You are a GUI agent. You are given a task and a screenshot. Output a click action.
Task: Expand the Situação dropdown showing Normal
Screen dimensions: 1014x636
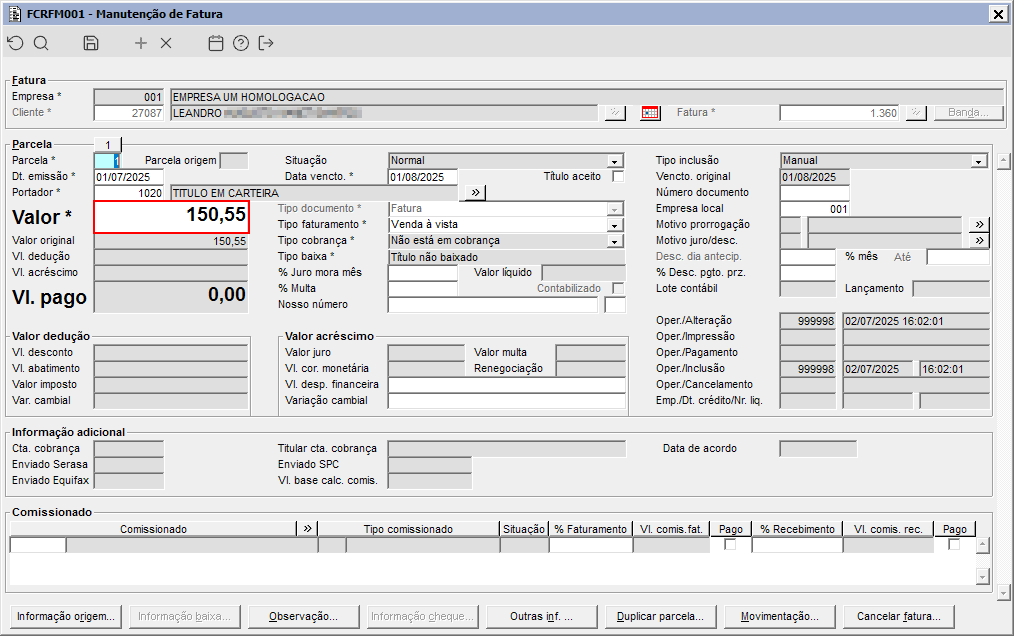615,160
